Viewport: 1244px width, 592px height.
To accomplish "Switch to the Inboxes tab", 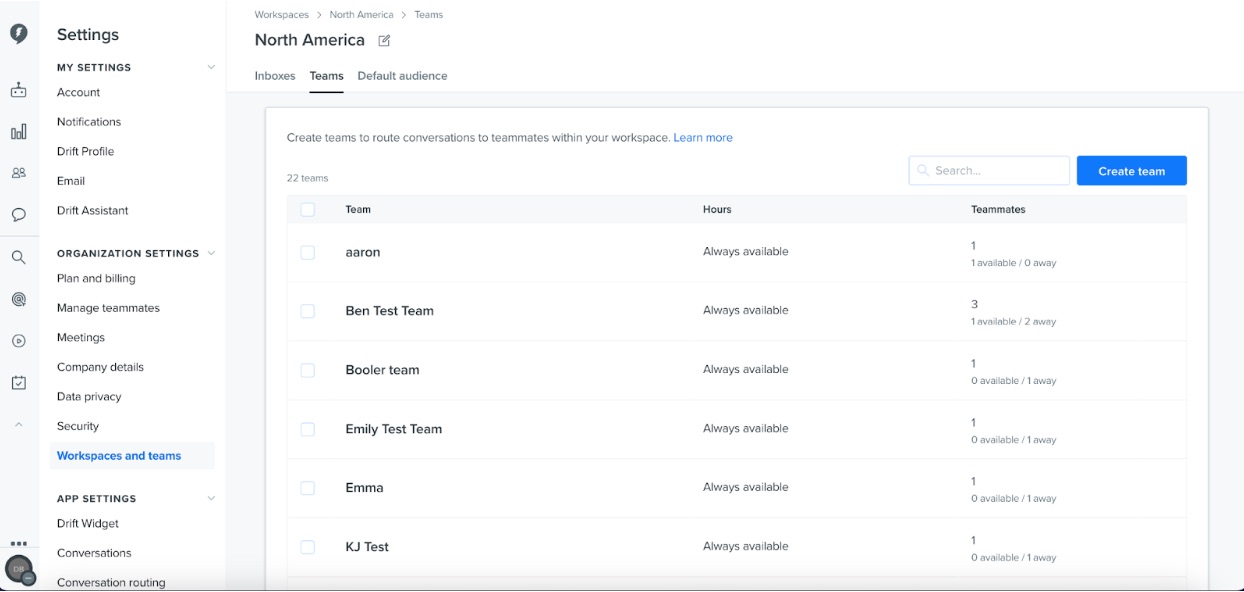I will [275, 76].
